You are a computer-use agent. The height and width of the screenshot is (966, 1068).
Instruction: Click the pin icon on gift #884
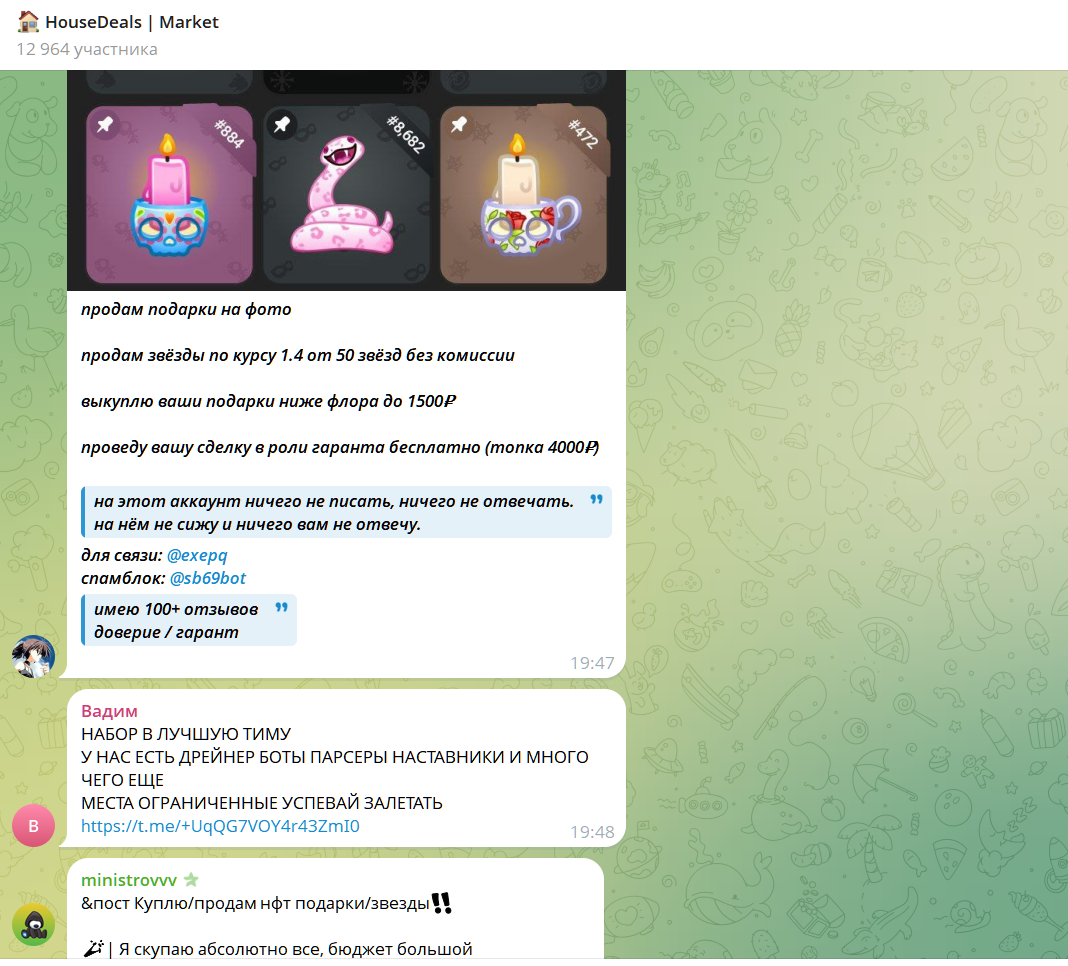(105, 125)
